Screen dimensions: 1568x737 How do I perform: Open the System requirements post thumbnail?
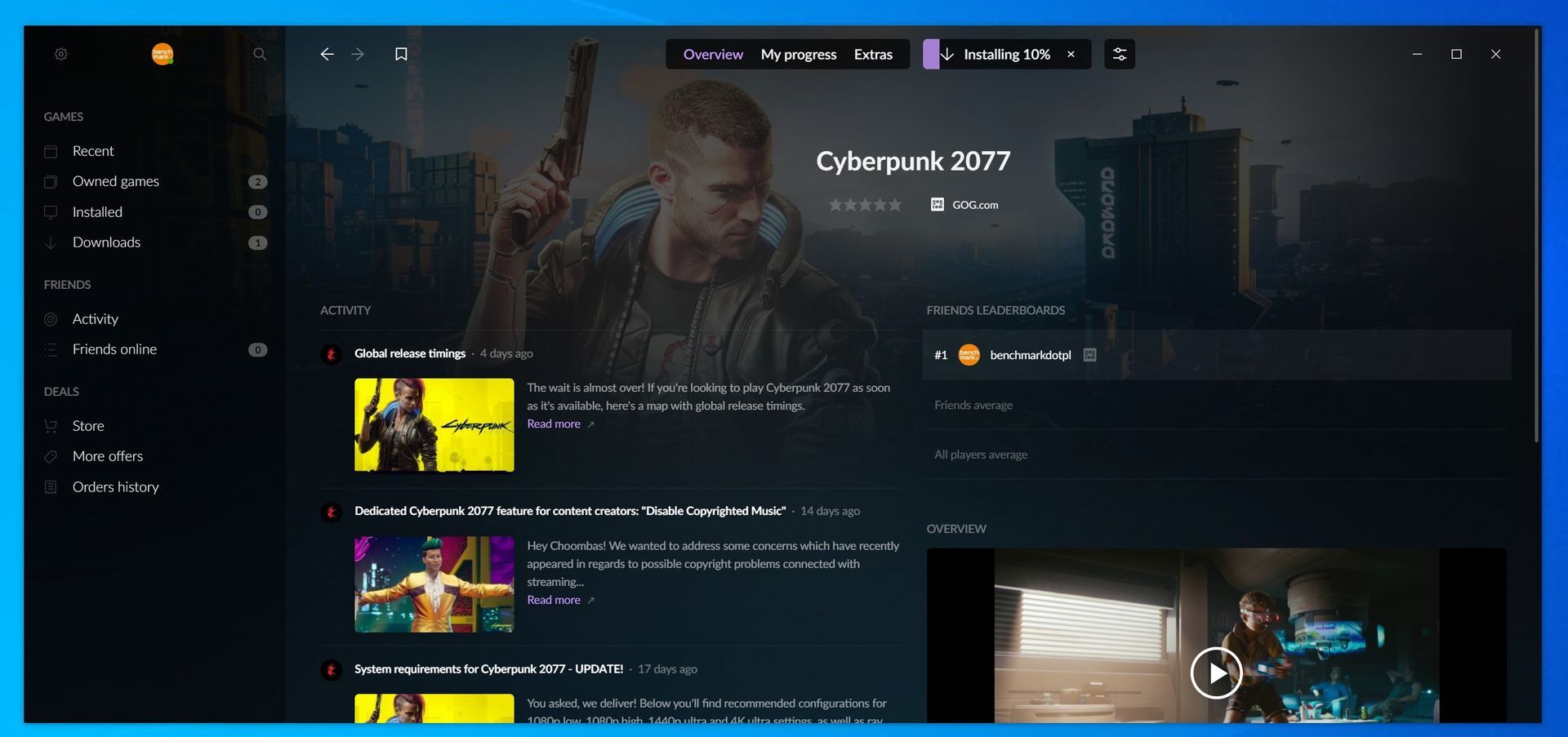(x=434, y=708)
